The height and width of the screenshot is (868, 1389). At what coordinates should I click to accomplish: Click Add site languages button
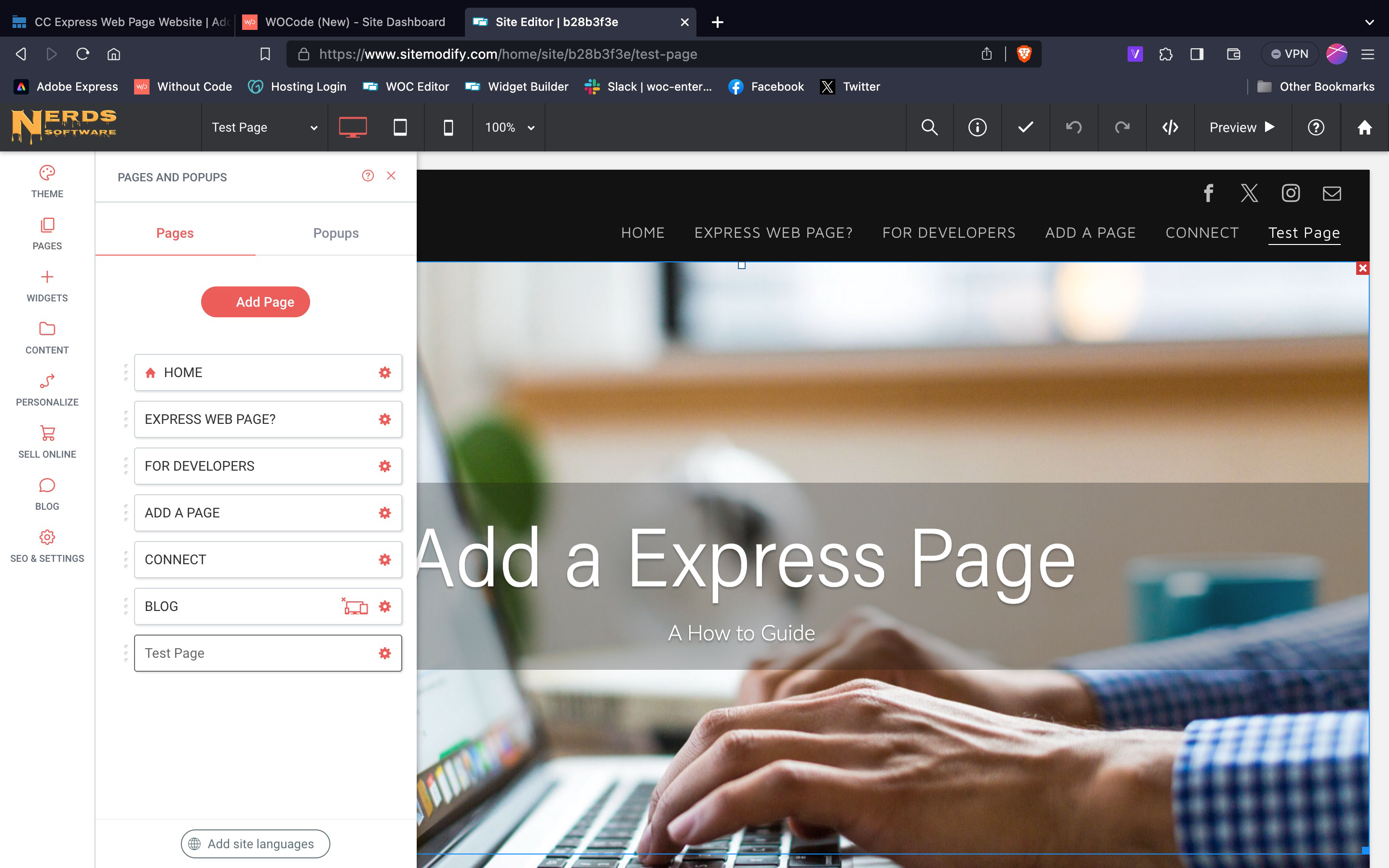(x=256, y=843)
